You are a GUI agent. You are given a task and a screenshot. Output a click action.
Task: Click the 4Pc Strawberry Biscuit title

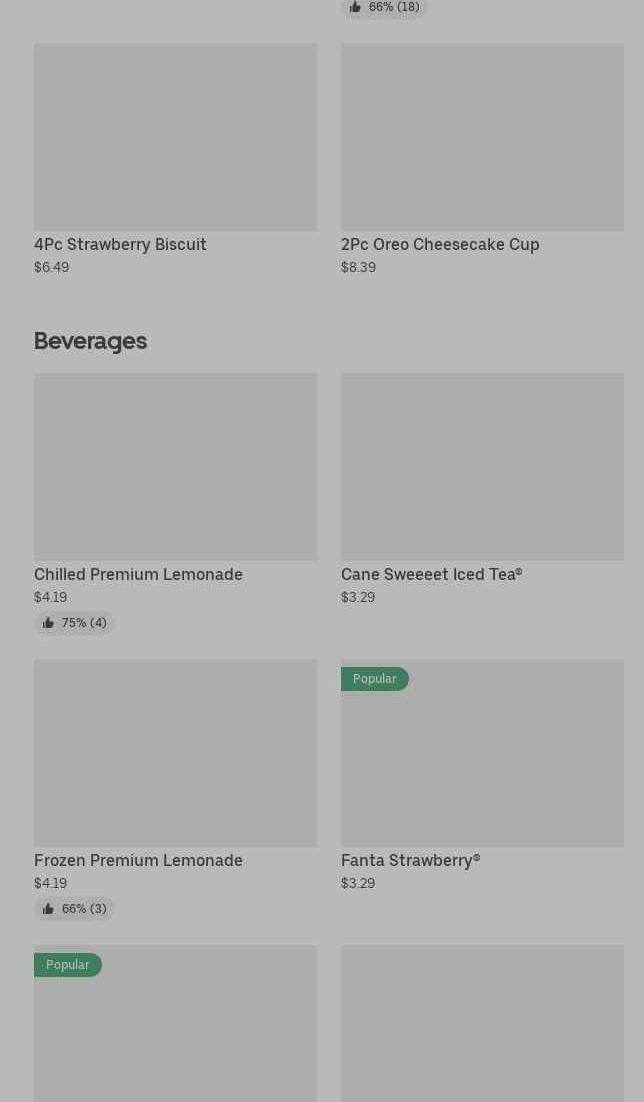tap(120, 244)
